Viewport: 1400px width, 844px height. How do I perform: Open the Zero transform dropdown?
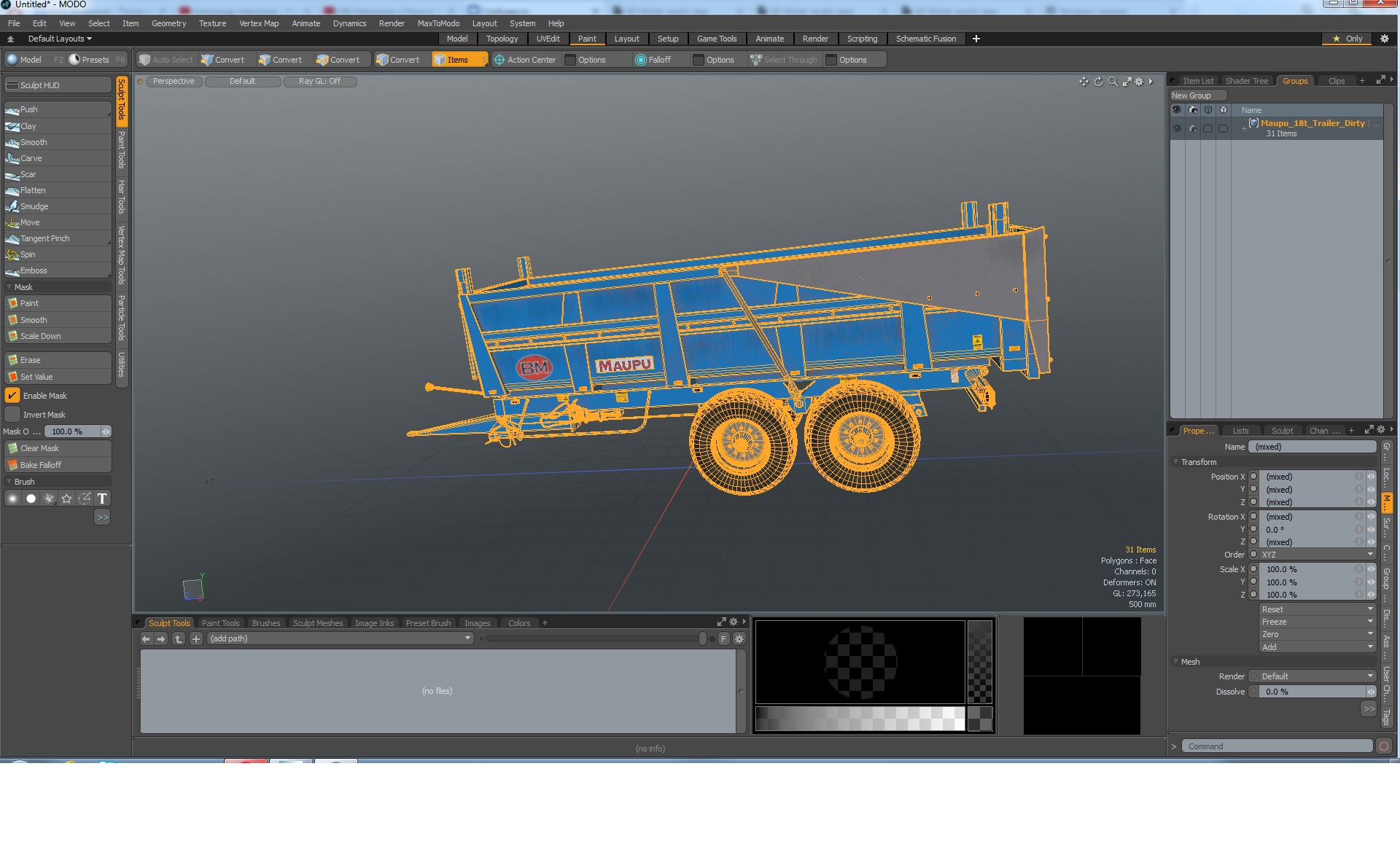1317,634
